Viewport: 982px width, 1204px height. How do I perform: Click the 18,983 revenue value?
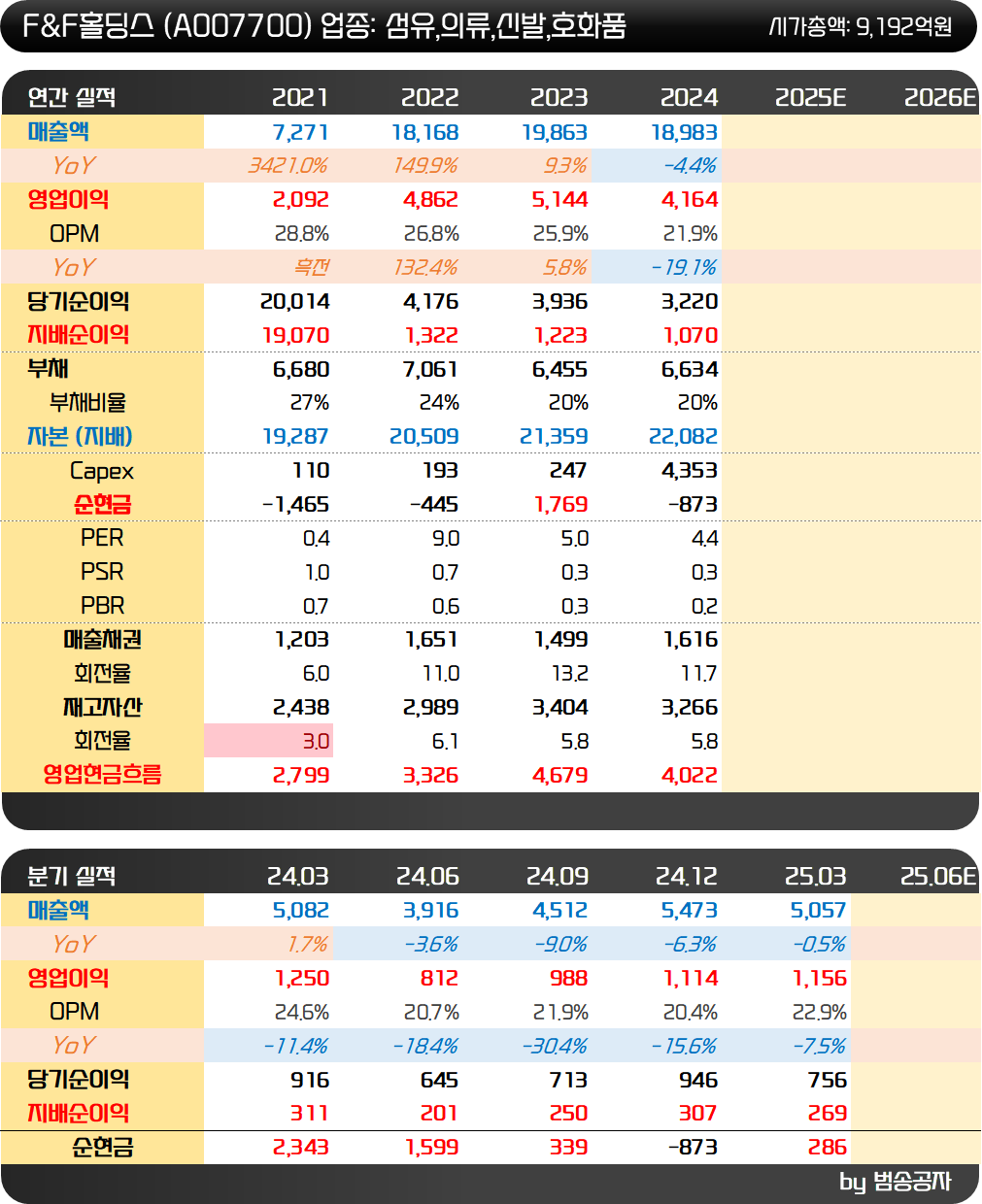click(x=684, y=132)
